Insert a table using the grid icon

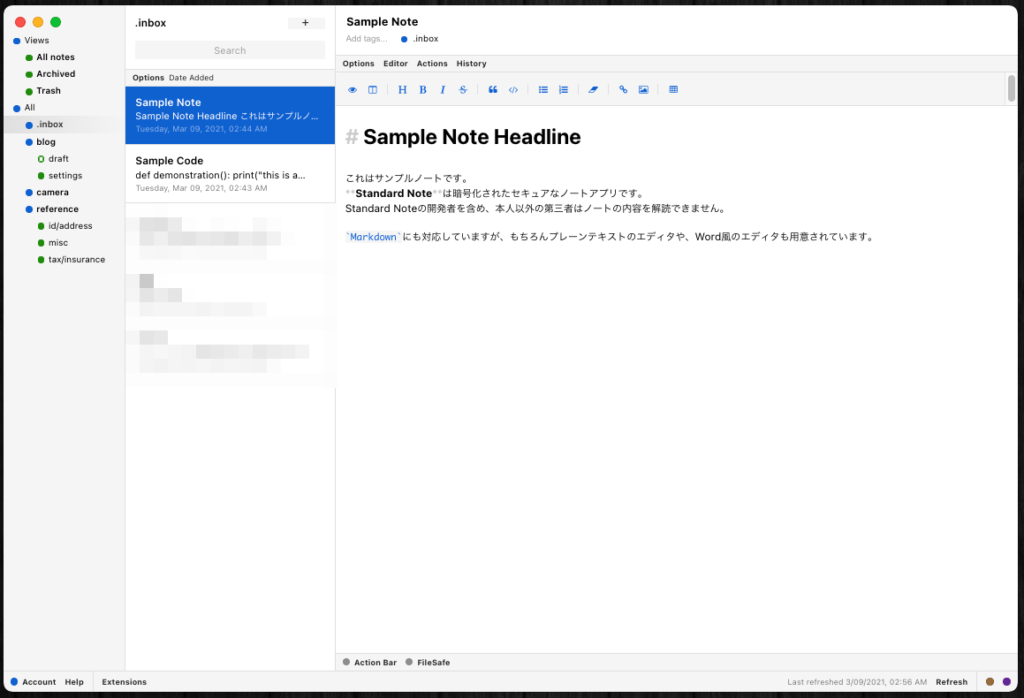click(x=673, y=90)
